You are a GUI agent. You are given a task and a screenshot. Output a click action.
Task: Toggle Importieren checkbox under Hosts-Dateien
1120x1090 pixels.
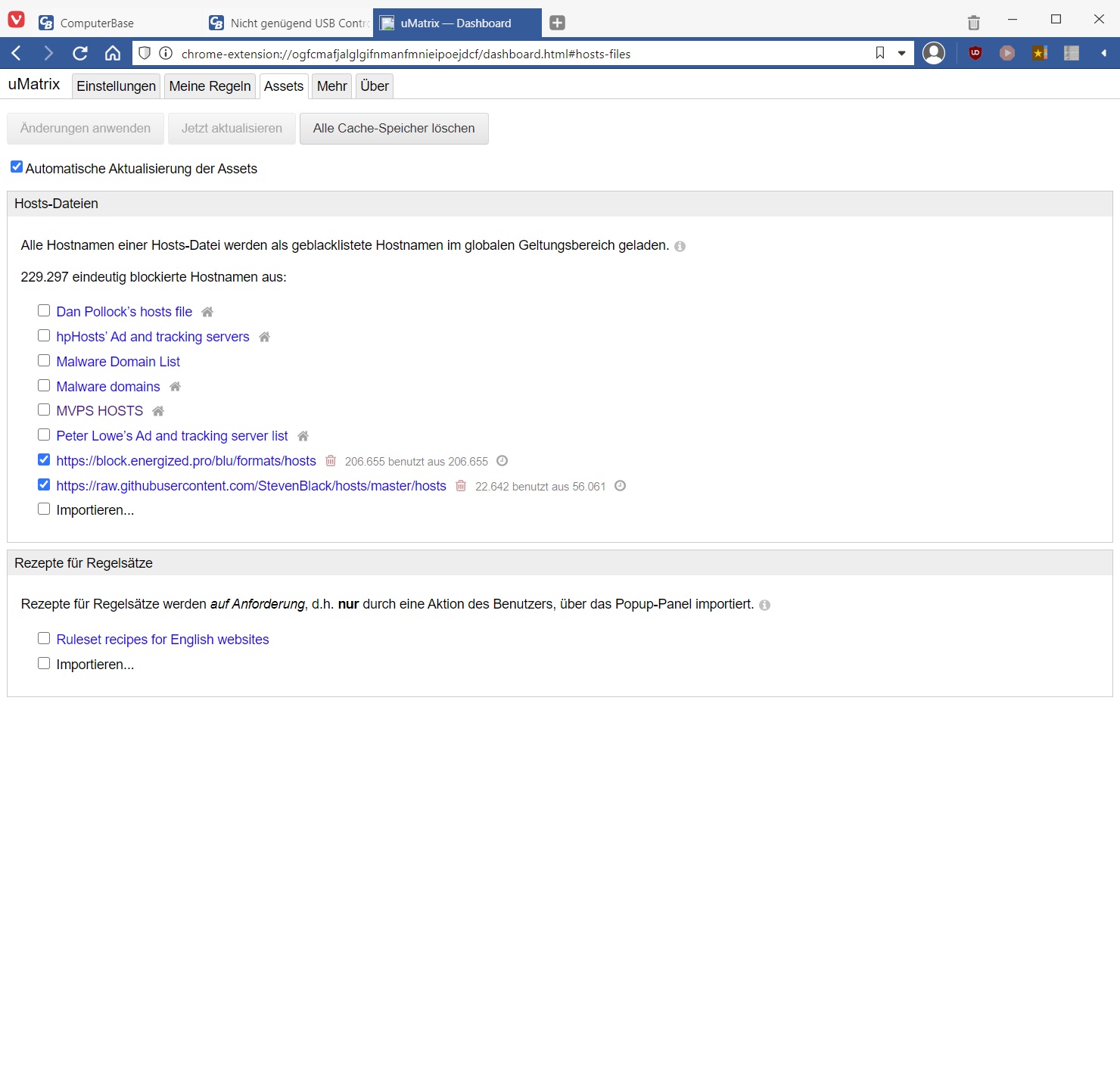pos(44,509)
